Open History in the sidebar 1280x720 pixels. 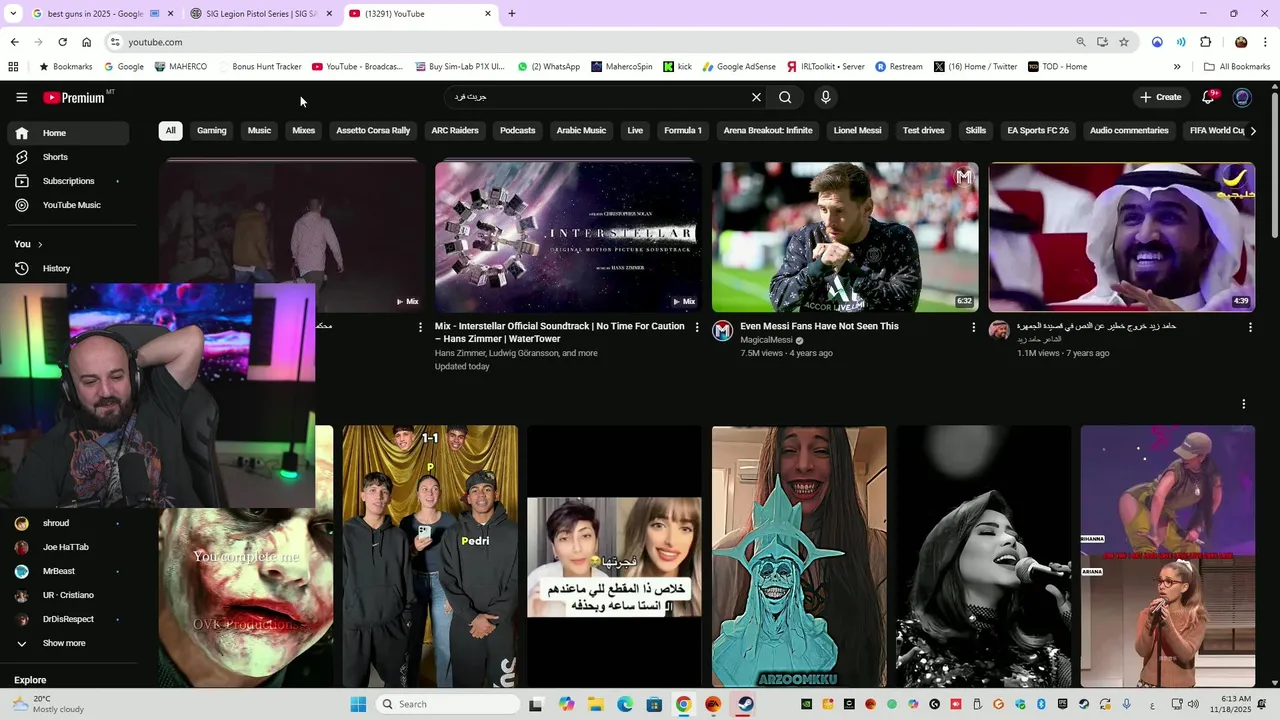point(69,268)
